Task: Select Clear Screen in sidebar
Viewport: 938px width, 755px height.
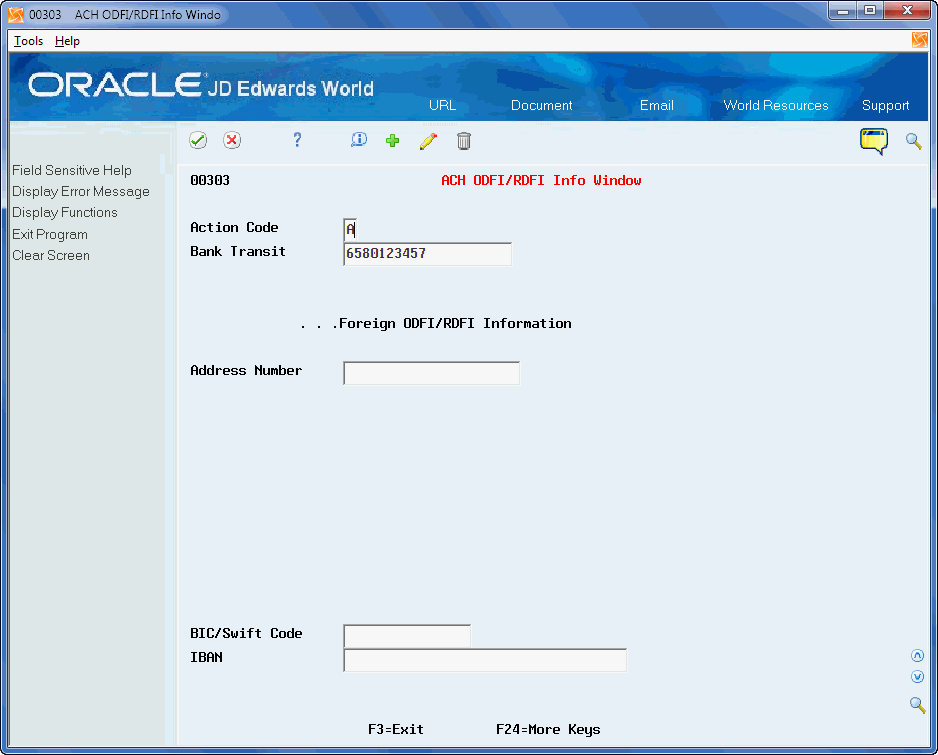Action: [x=51, y=255]
